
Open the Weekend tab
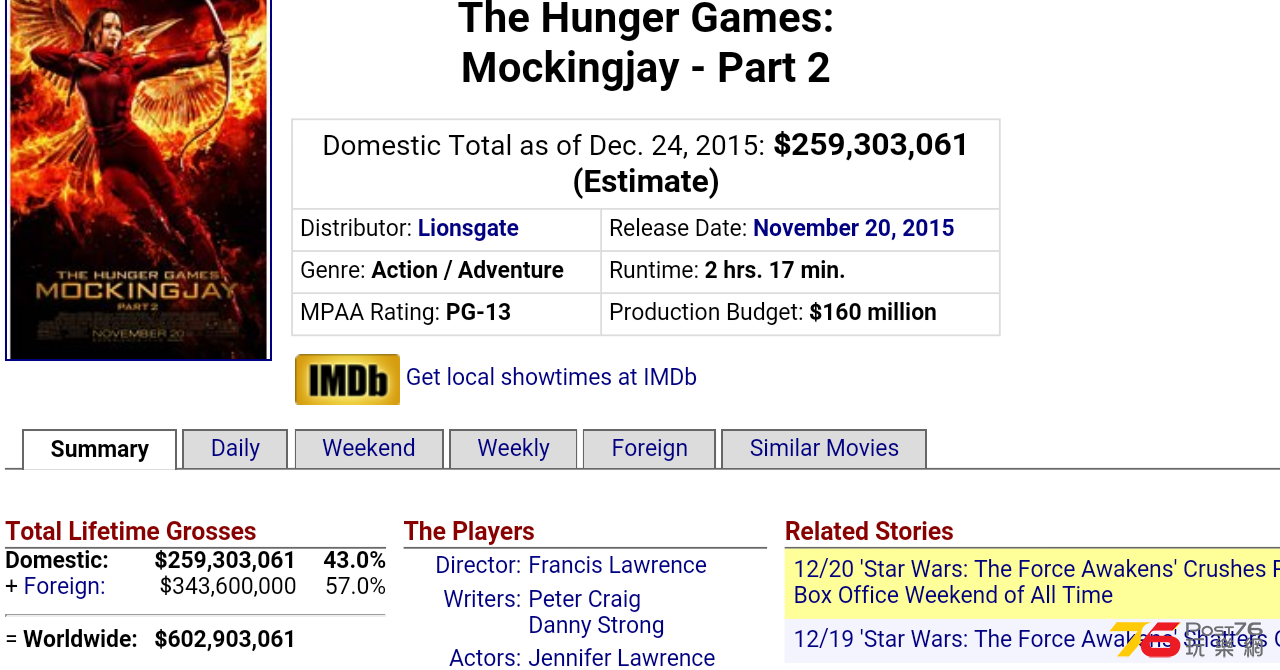(369, 449)
